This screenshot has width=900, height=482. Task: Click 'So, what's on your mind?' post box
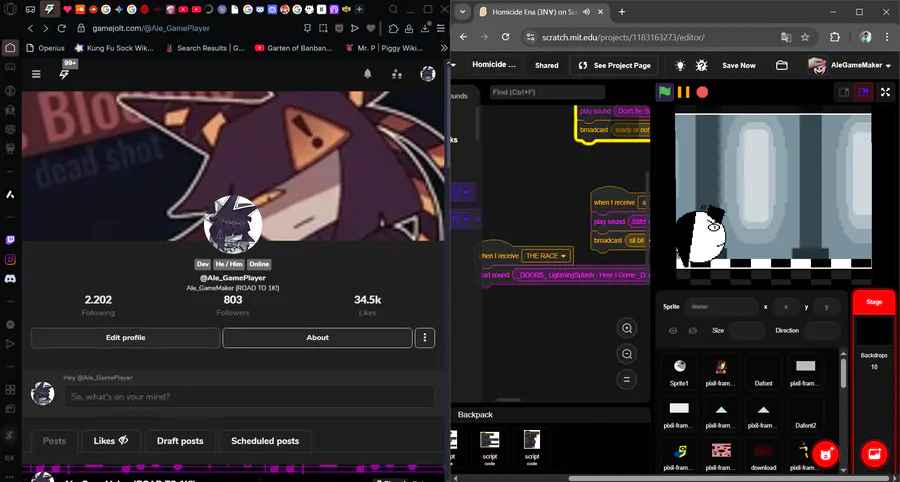tap(249, 397)
